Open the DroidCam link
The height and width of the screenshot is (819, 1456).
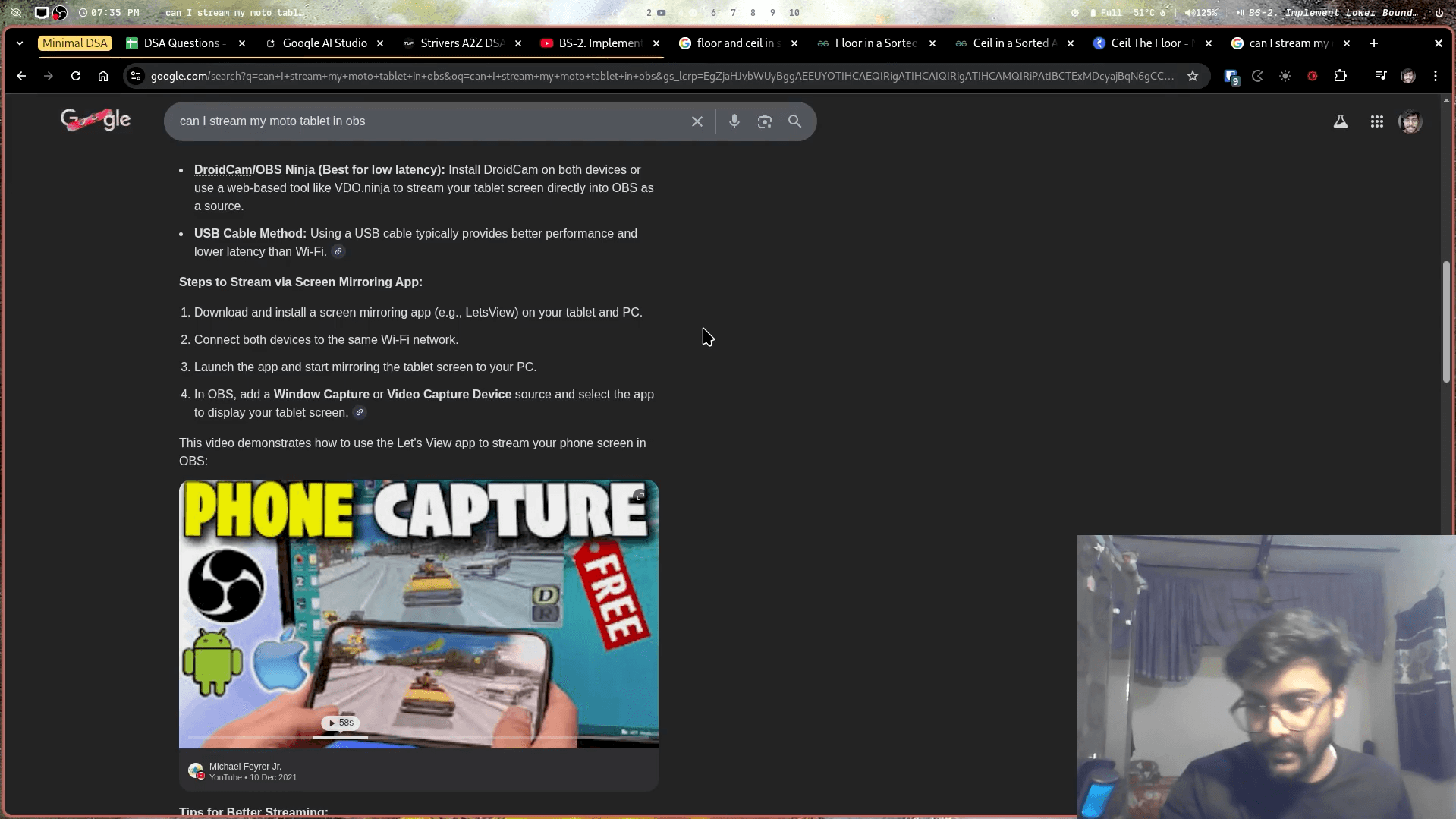tap(222, 170)
